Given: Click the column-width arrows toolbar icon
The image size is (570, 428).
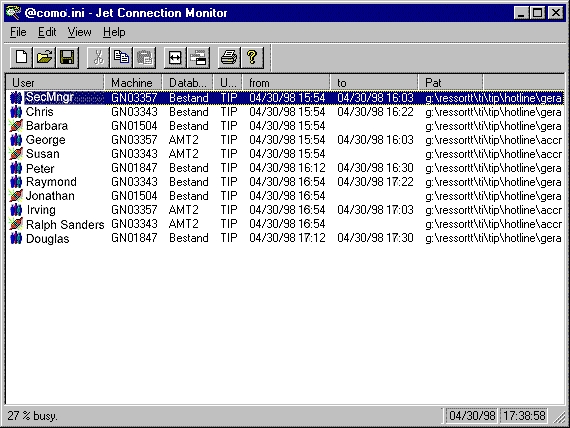Looking at the screenshot, I should (175, 57).
